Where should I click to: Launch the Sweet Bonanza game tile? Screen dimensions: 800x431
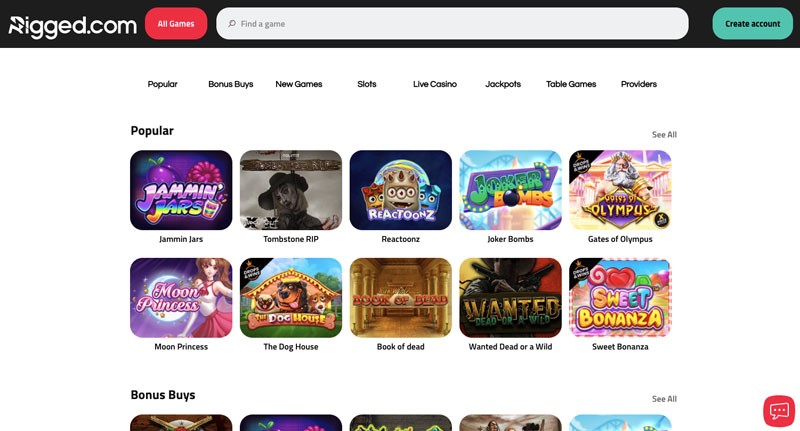[620, 297]
